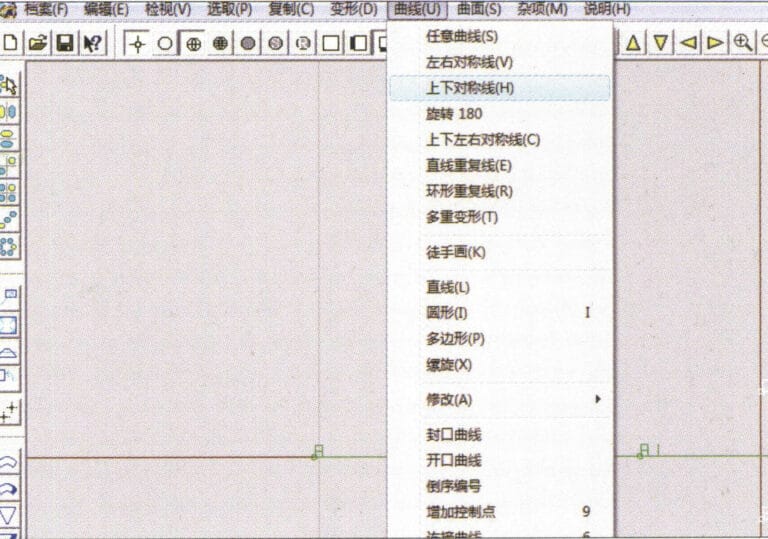Image resolution: width=768 pixels, height=539 pixels.
Task: Click the yellow left triangle icon
Action: pos(688,43)
